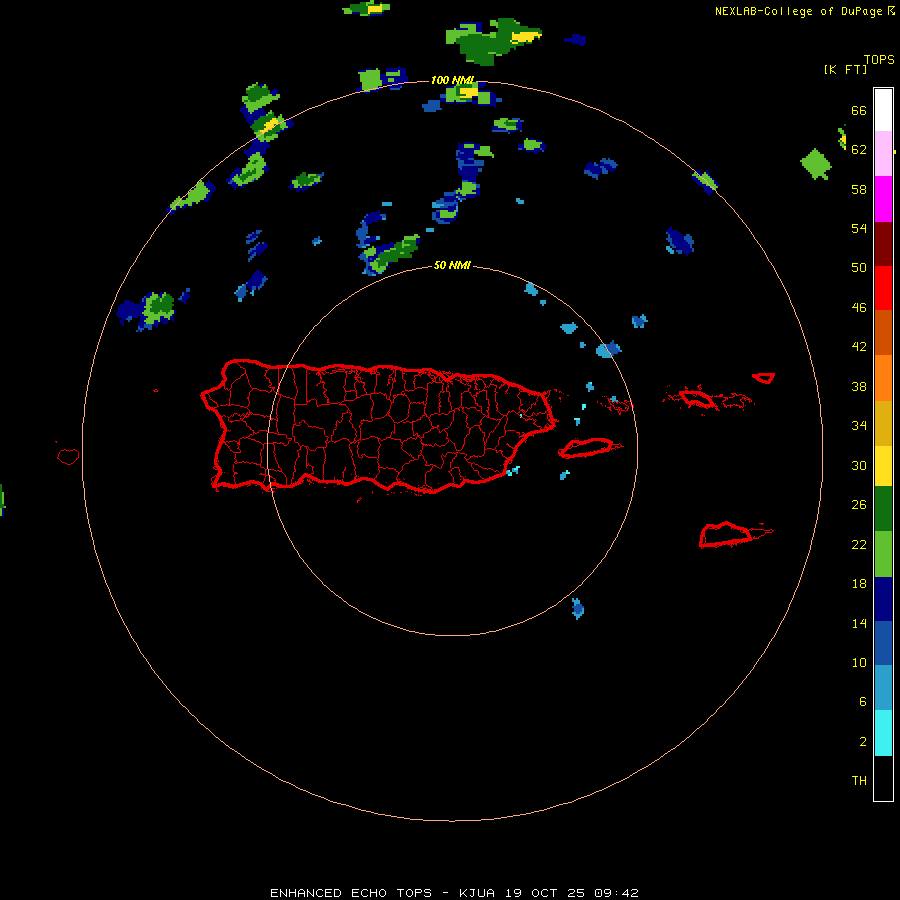Click the 100 NMI range ring label
900x900 pixels.
tap(452, 80)
